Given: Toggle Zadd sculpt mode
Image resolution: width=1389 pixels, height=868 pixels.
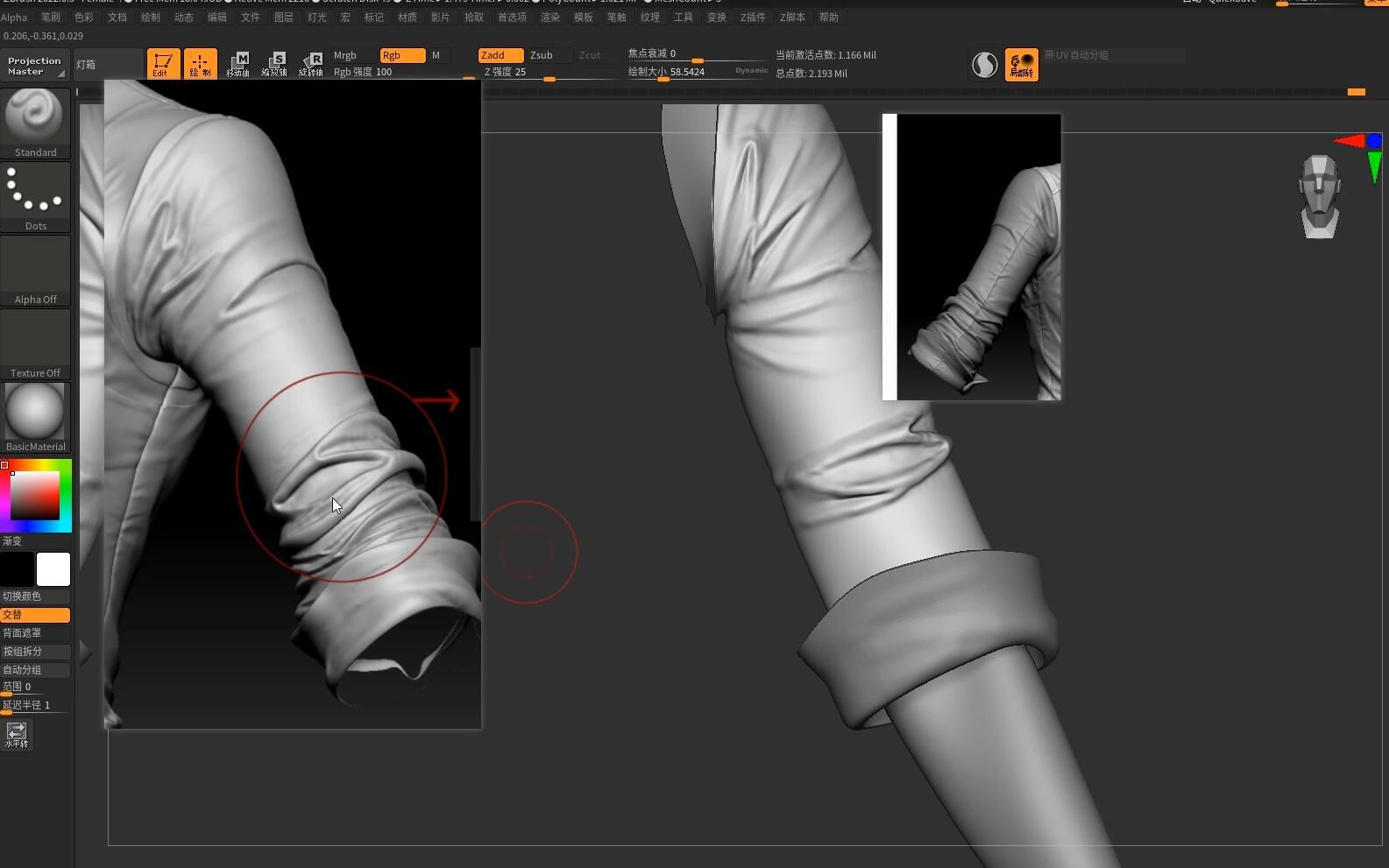Looking at the screenshot, I should click(500, 55).
